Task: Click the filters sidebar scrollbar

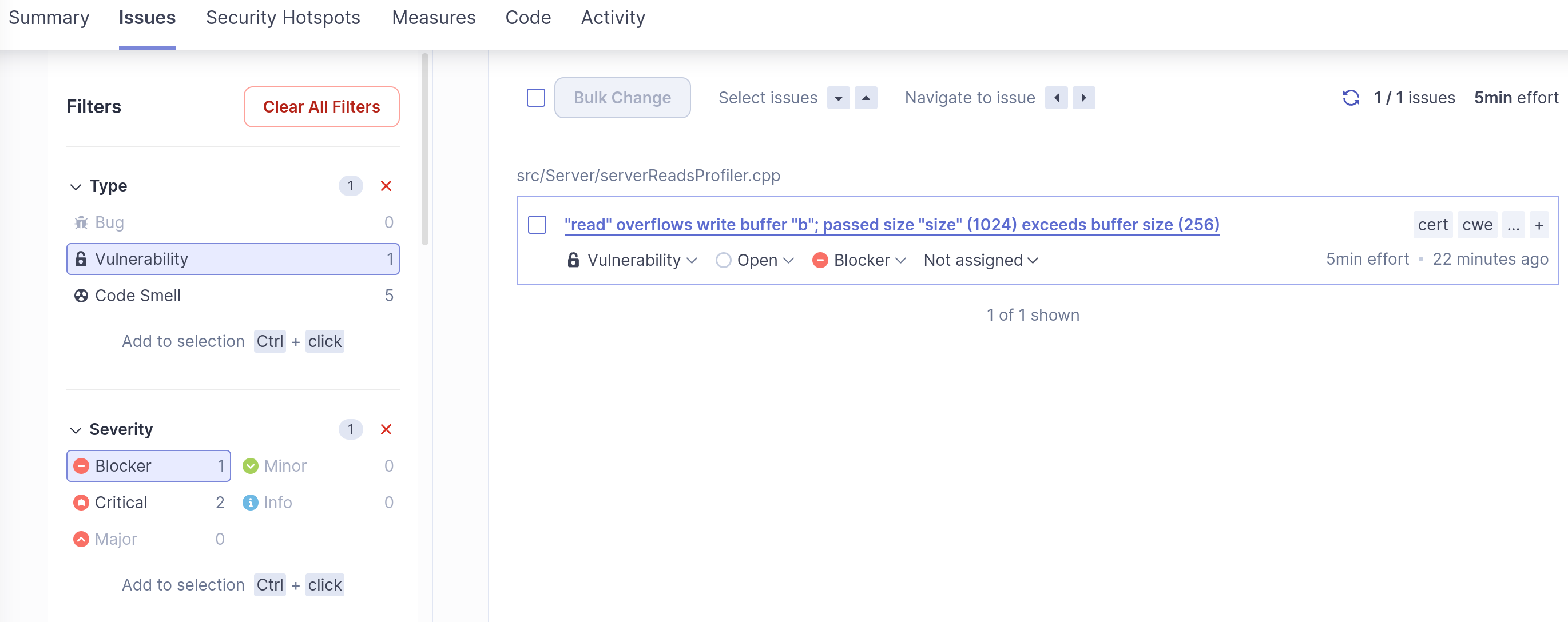Action: point(425,149)
